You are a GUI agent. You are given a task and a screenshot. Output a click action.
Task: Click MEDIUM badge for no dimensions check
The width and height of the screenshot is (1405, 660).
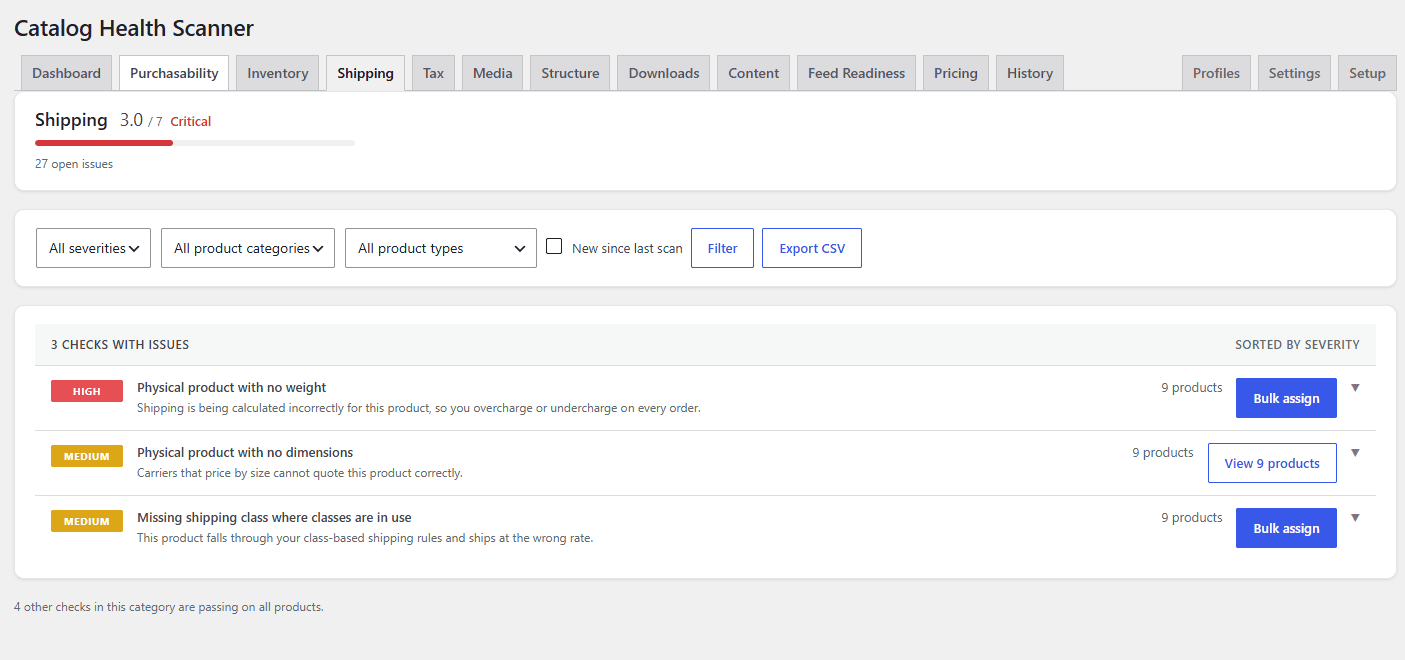click(87, 456)
